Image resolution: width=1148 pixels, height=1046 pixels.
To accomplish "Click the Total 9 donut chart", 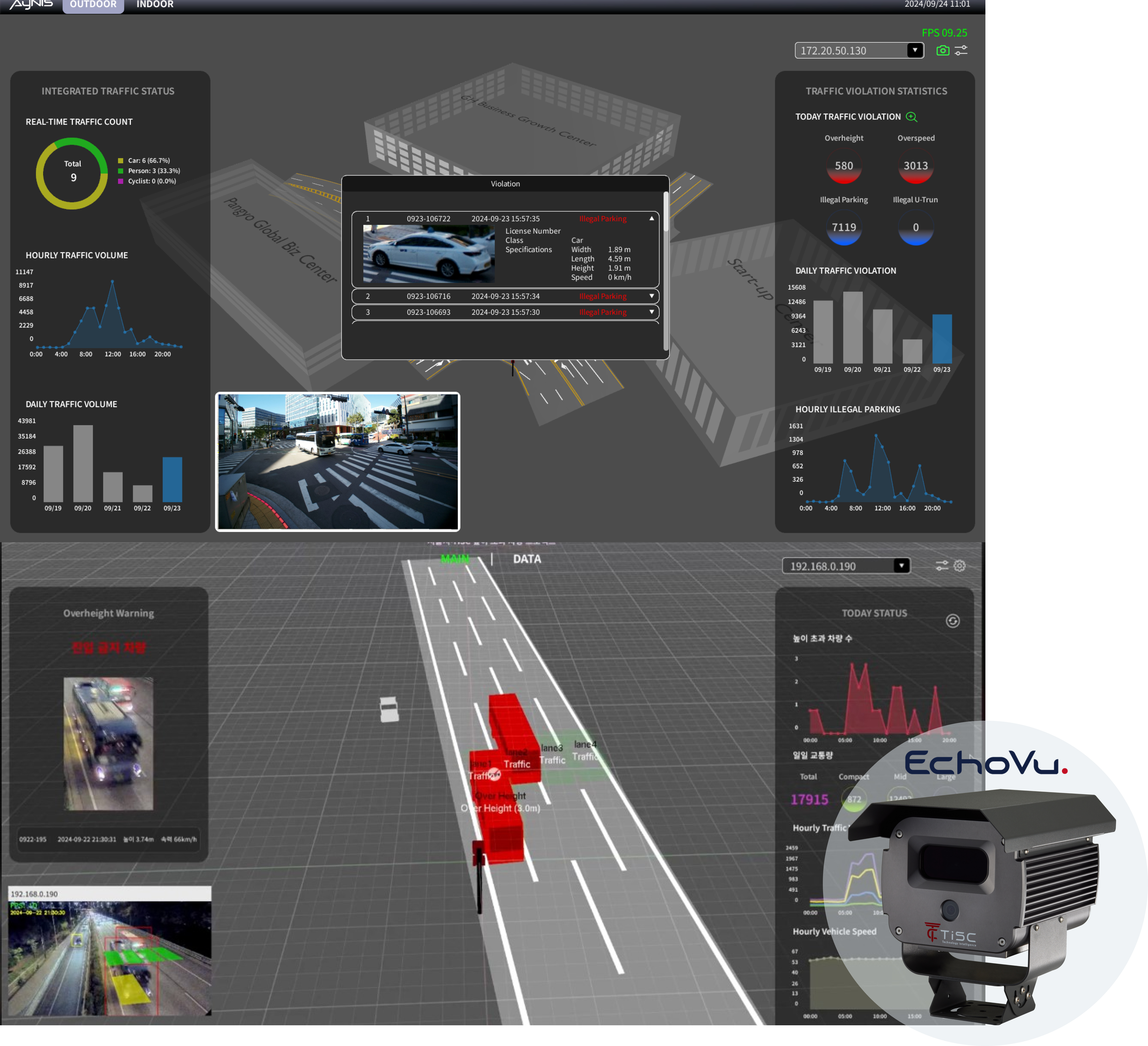I will 72,173.
